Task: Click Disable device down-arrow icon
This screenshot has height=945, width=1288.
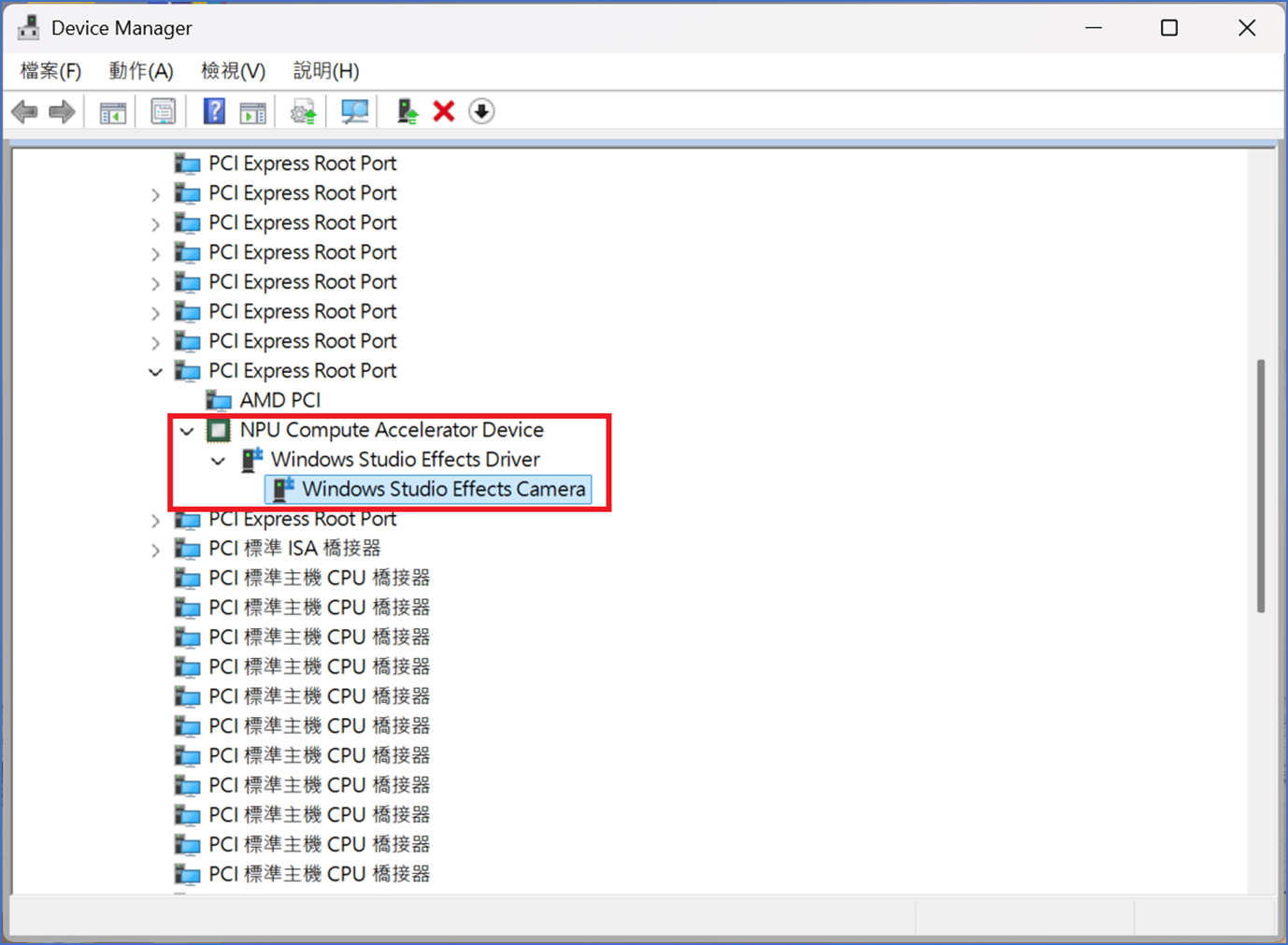Action: [x=481, y=112]
